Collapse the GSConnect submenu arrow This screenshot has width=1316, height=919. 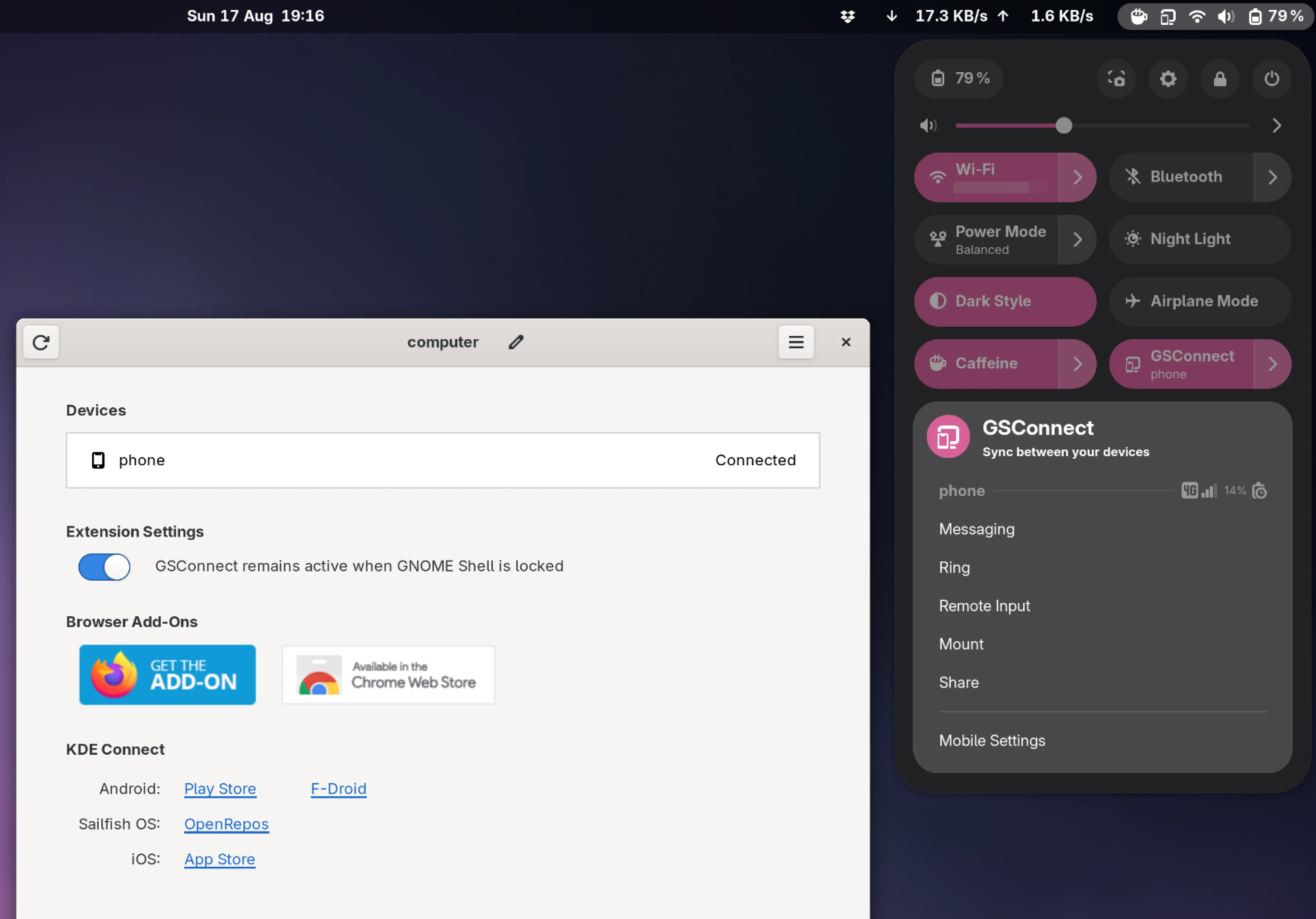[x=1272, y=364]
